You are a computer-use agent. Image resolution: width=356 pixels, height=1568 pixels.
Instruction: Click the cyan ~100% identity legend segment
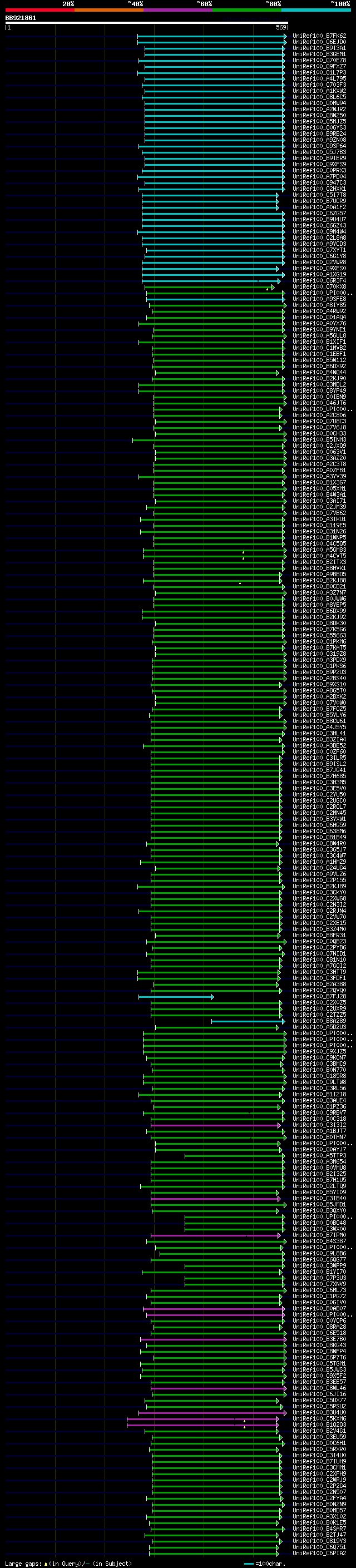tap(317, 10)
